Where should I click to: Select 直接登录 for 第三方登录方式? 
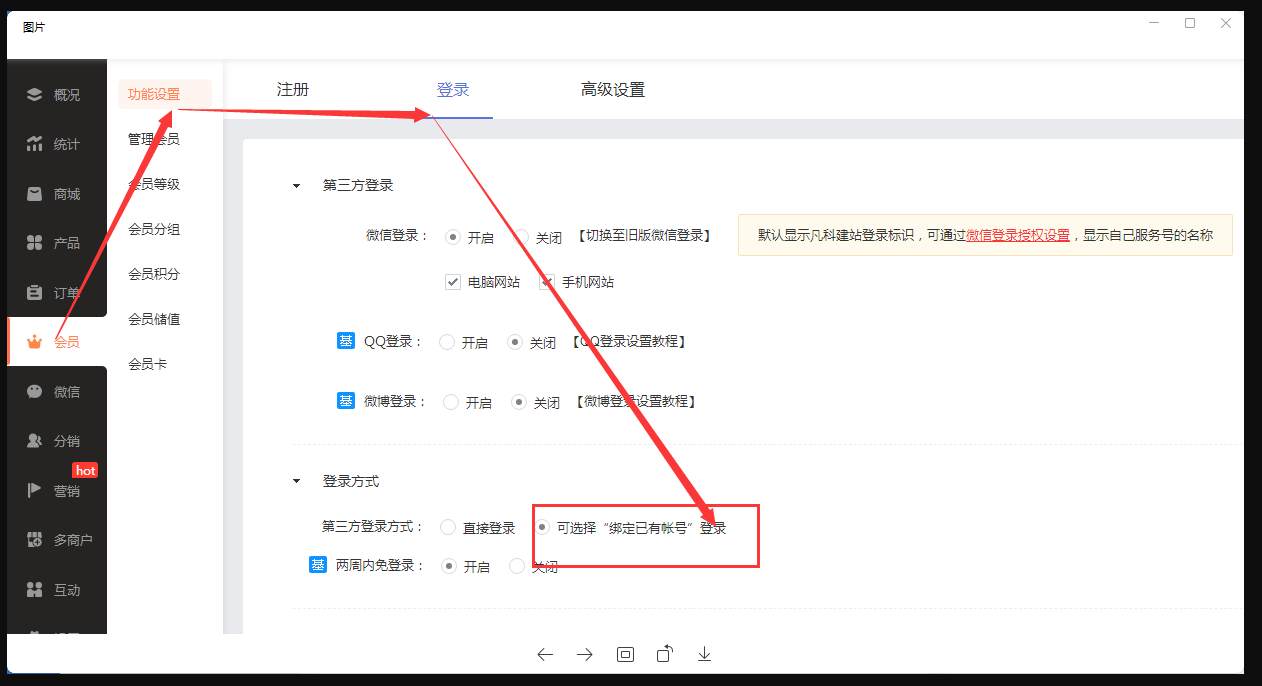pos(448,528)
